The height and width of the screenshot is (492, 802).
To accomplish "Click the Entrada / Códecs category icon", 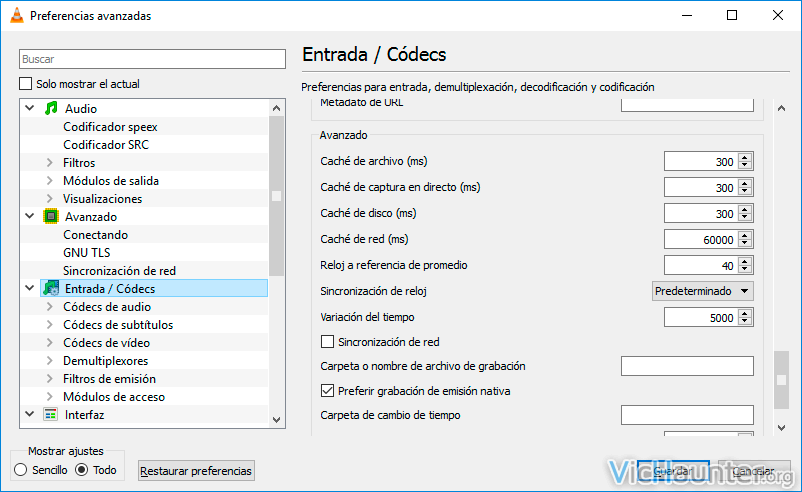I will (x=51, y=288).
